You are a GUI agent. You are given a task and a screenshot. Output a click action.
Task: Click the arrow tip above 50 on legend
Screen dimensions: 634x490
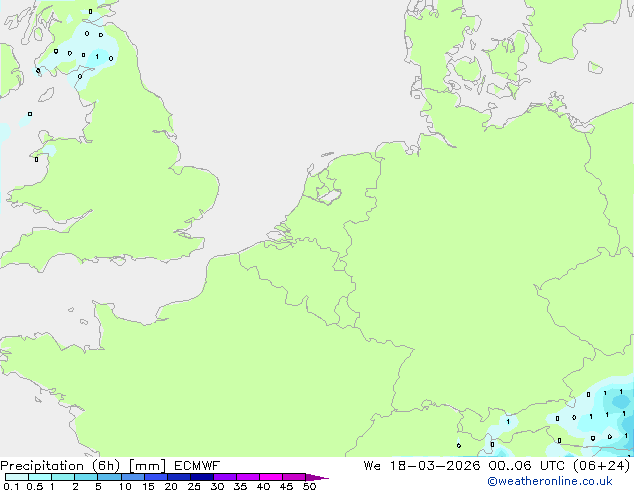pyautogui.click(x=317, y=477)
